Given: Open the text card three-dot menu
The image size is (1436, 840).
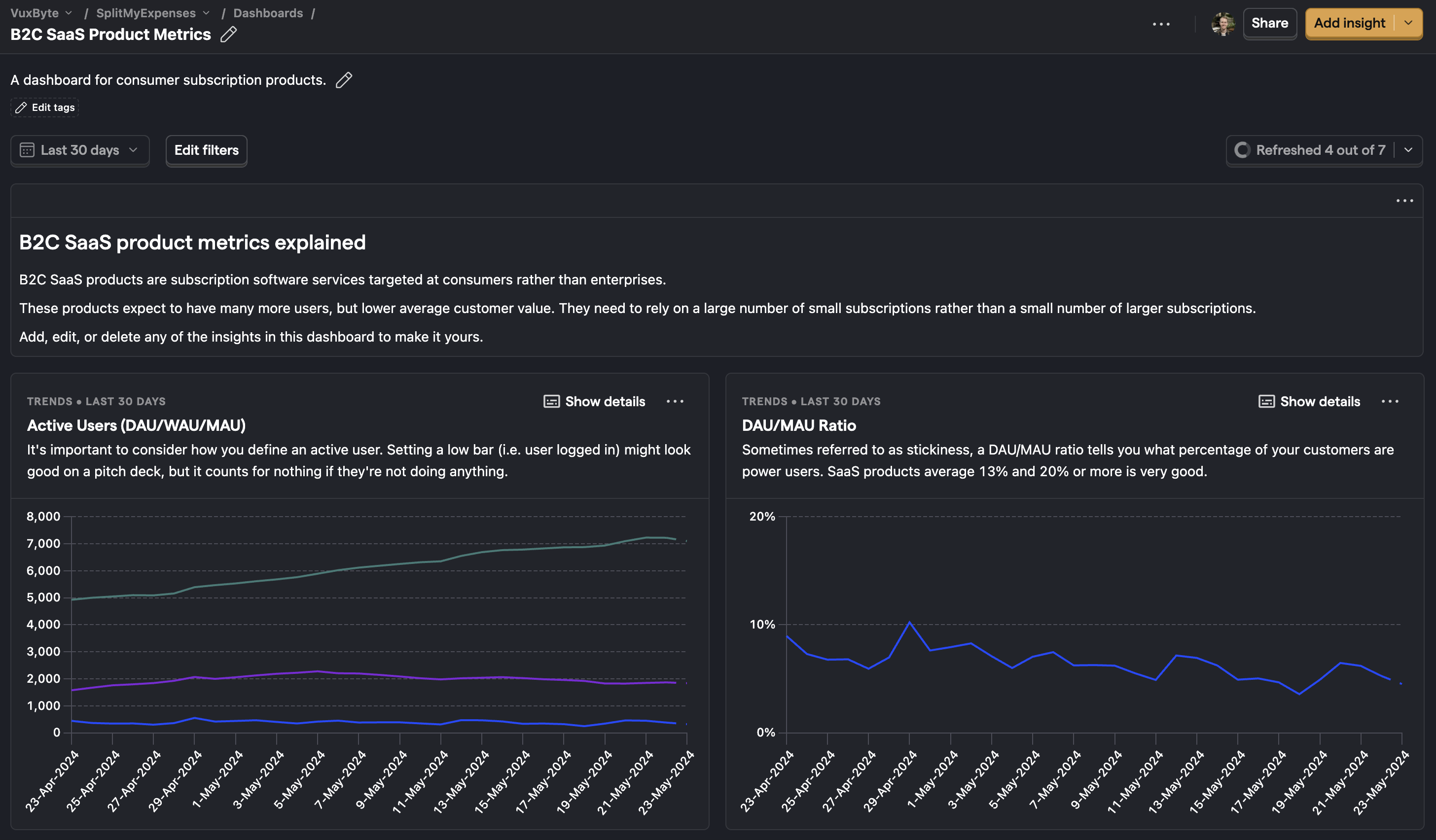Looking at the screenshot, I should (1404, 201).
